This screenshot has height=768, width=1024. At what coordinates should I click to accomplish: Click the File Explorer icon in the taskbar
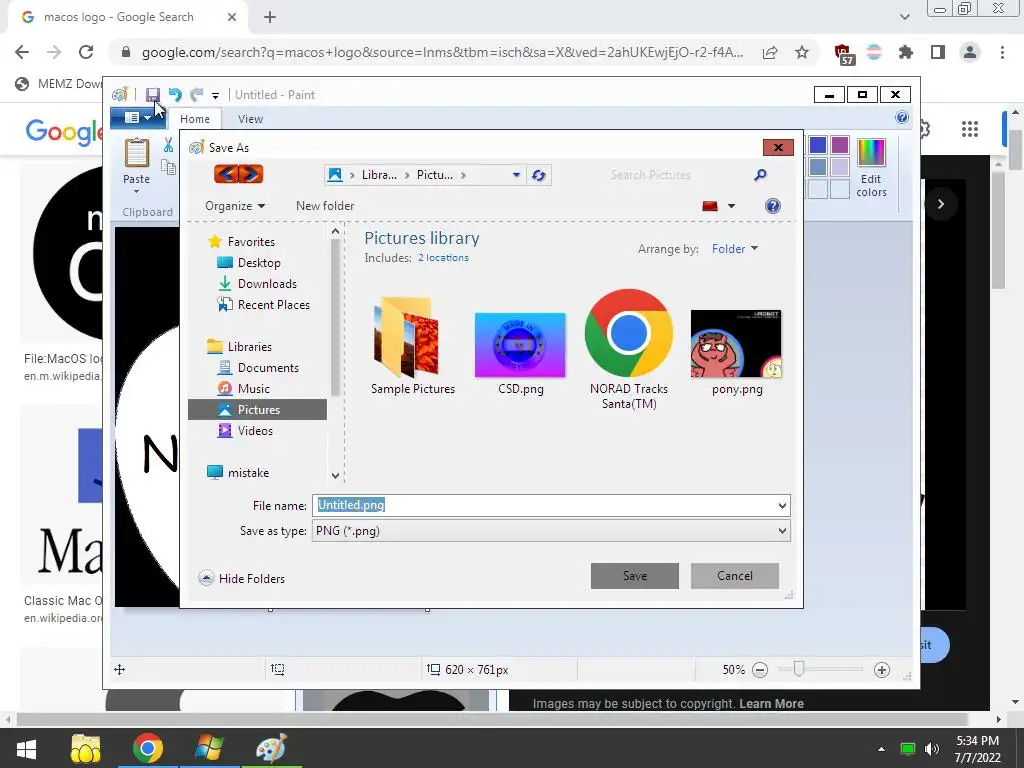pos(86,748)
